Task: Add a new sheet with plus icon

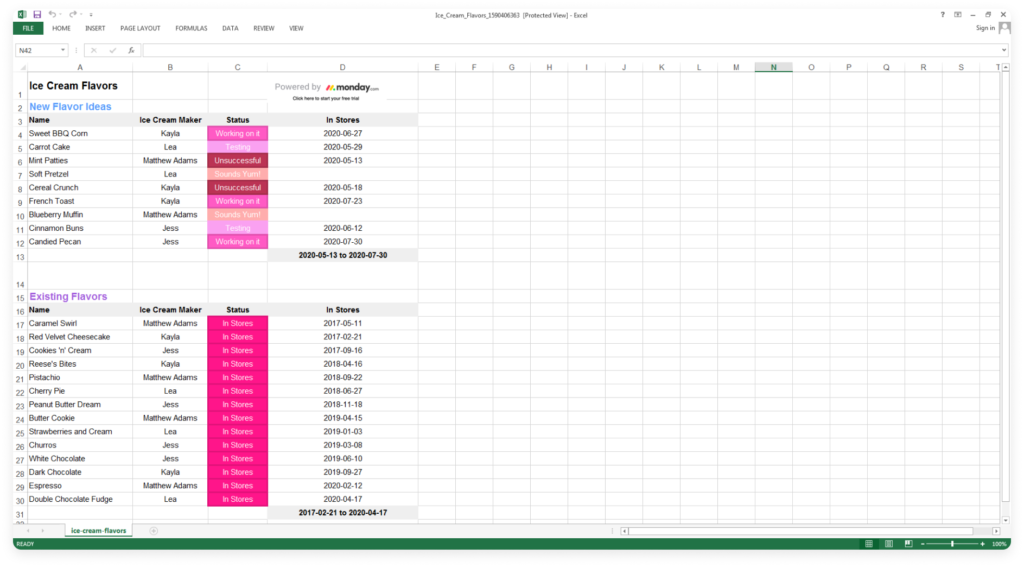Action: [x=153, y=531]
